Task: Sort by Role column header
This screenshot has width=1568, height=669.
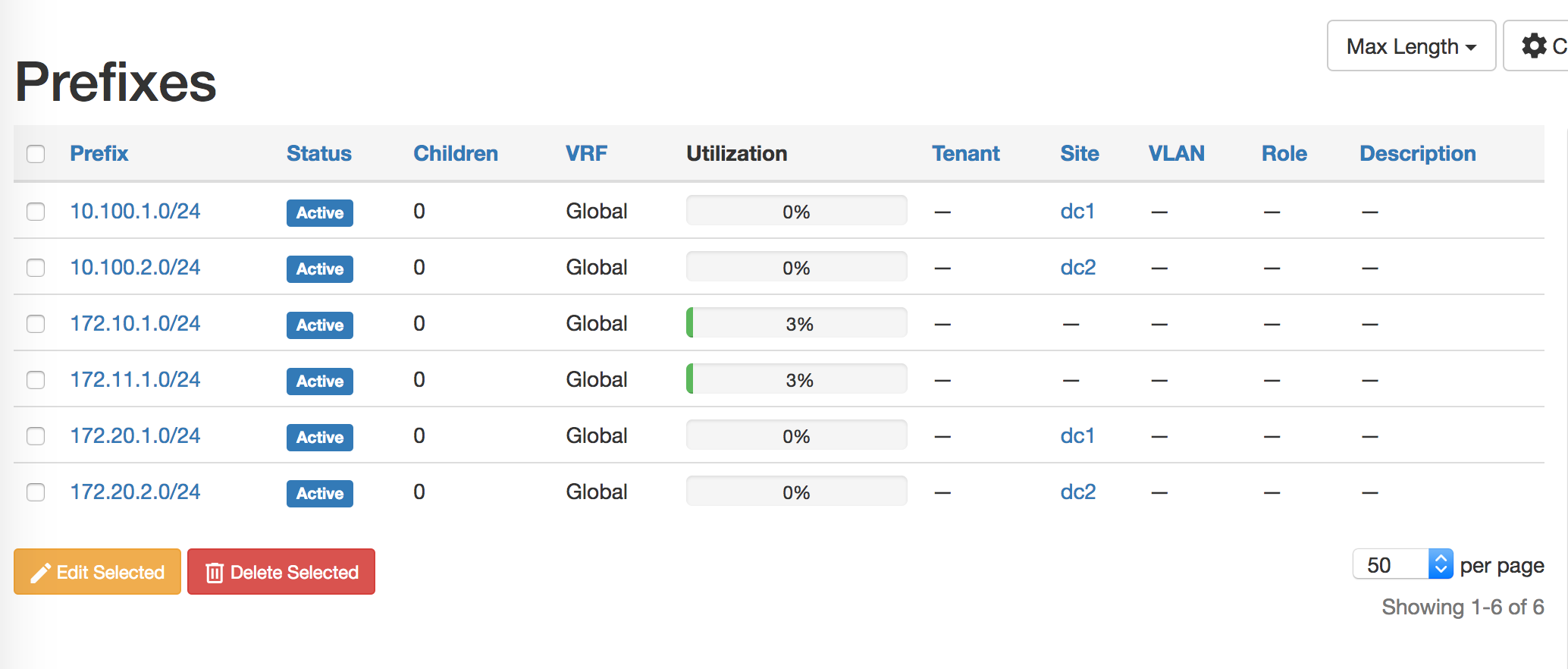Action: 1284,153
